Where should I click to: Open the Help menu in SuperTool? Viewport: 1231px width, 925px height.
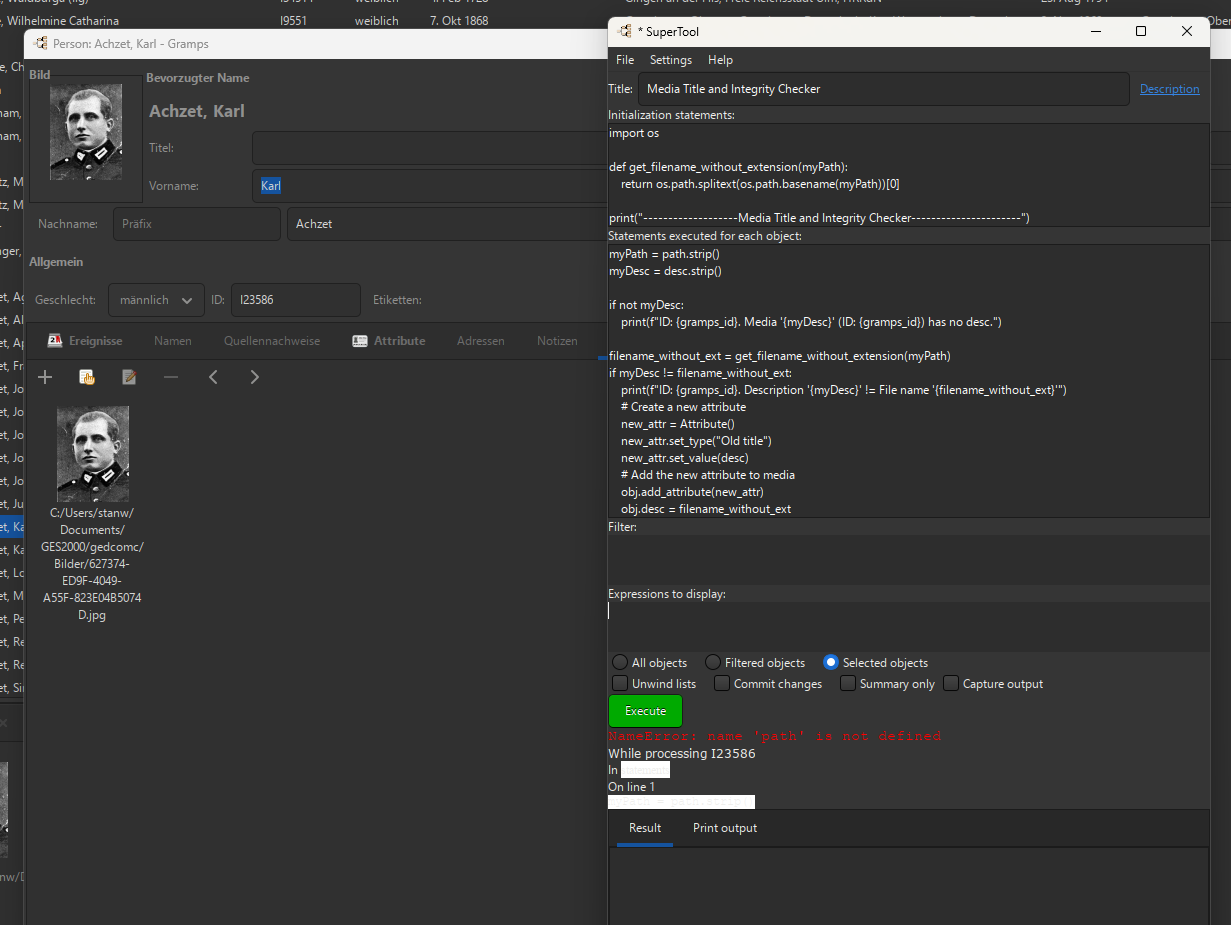tap(720, 60)
